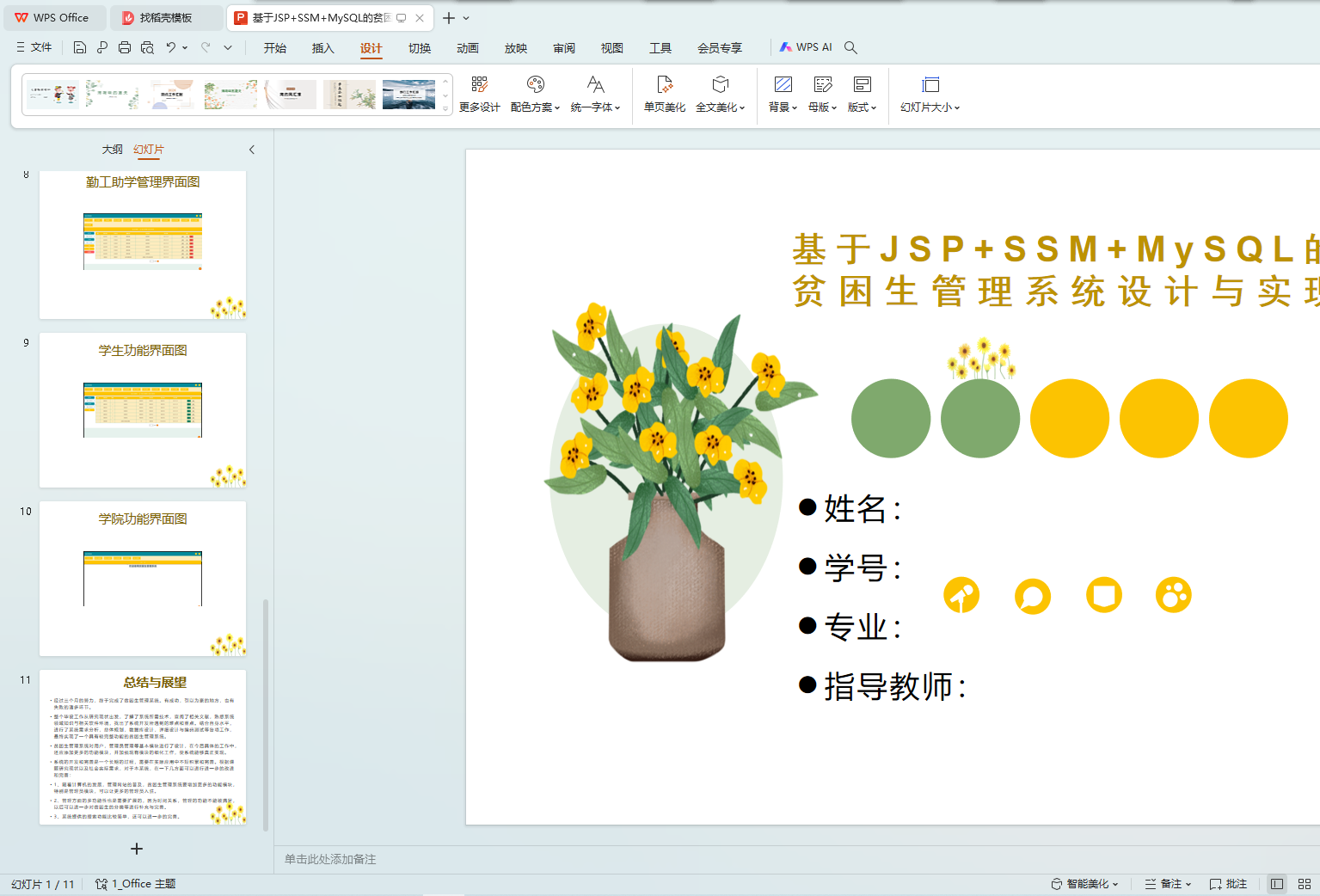This screenshot has height=896, width=1320.
Task: Switch to normal view in status bar
Action: 1277,884
